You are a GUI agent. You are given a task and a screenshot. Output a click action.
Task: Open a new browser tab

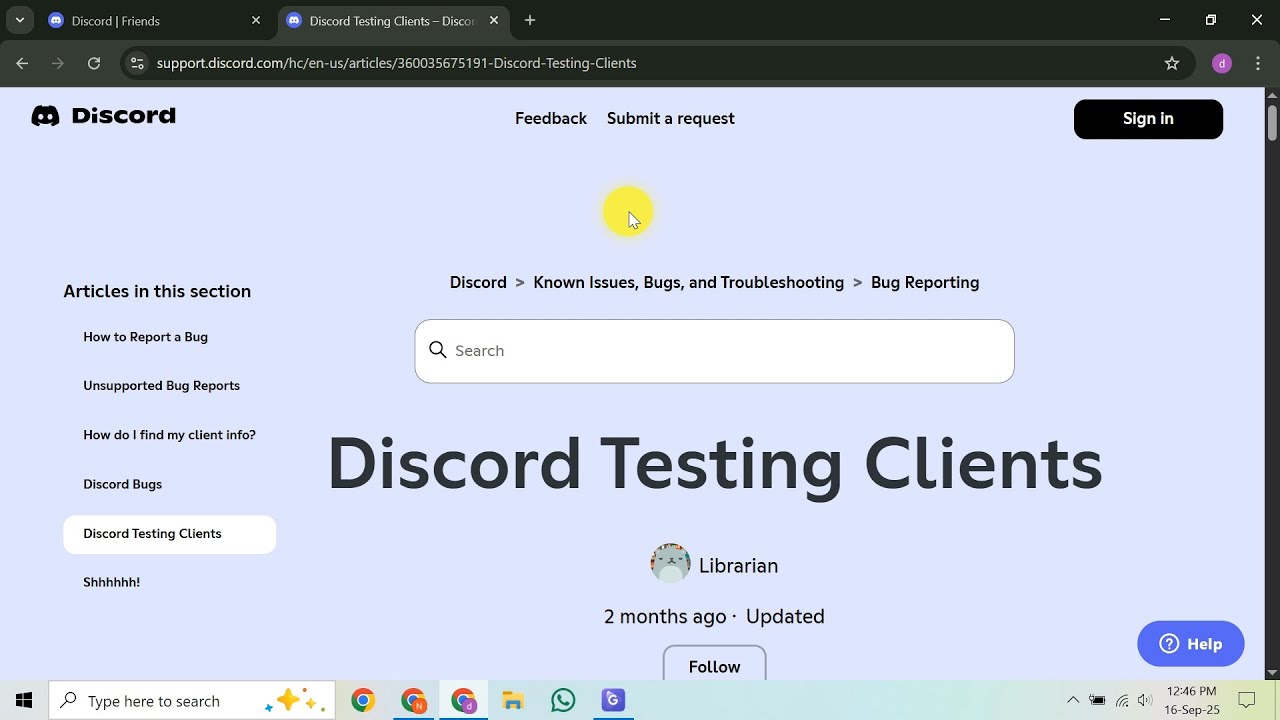pyautogui.click(x=530, y=21)
